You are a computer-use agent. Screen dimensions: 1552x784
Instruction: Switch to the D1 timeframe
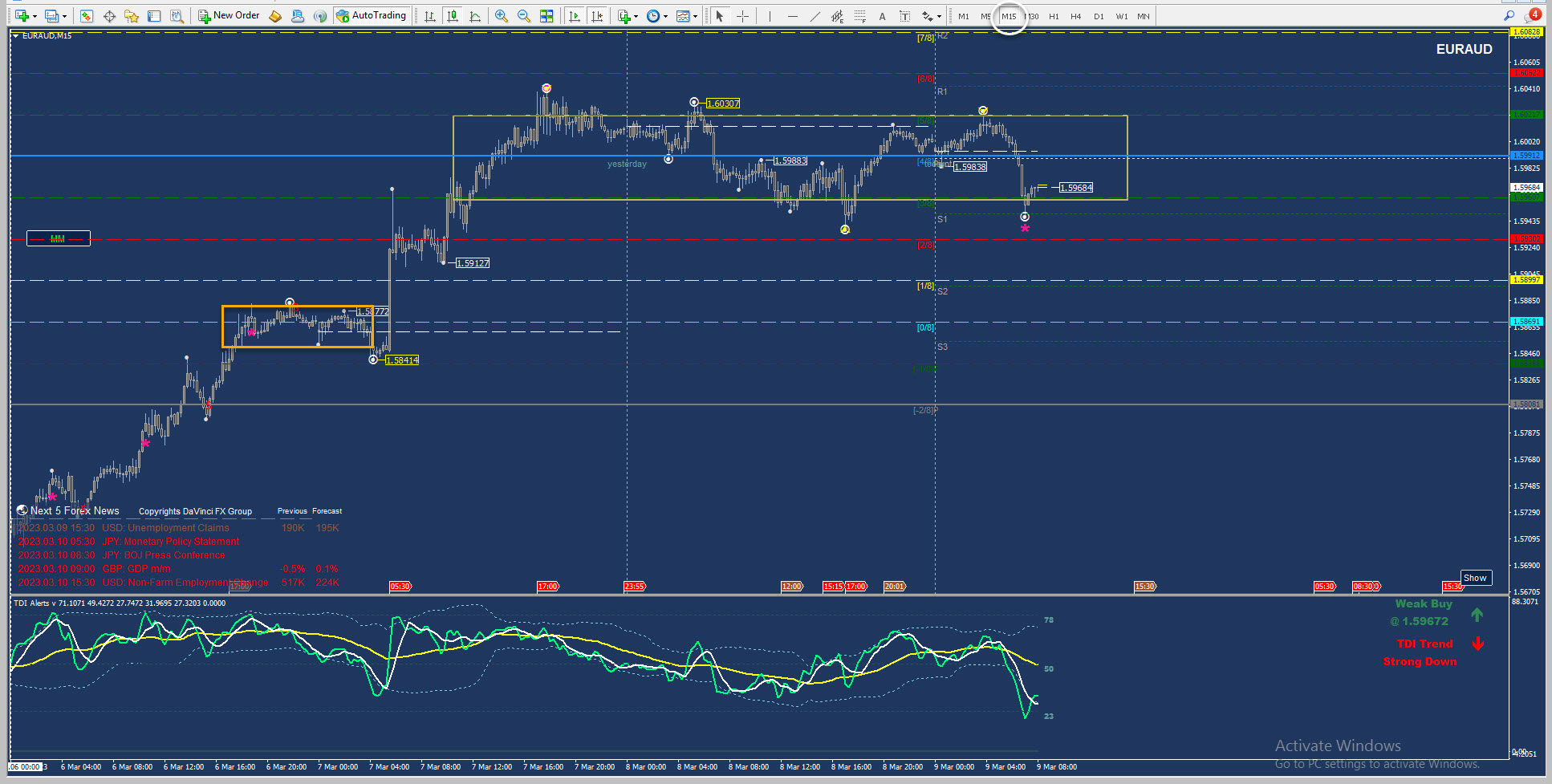click(1099, 16)
